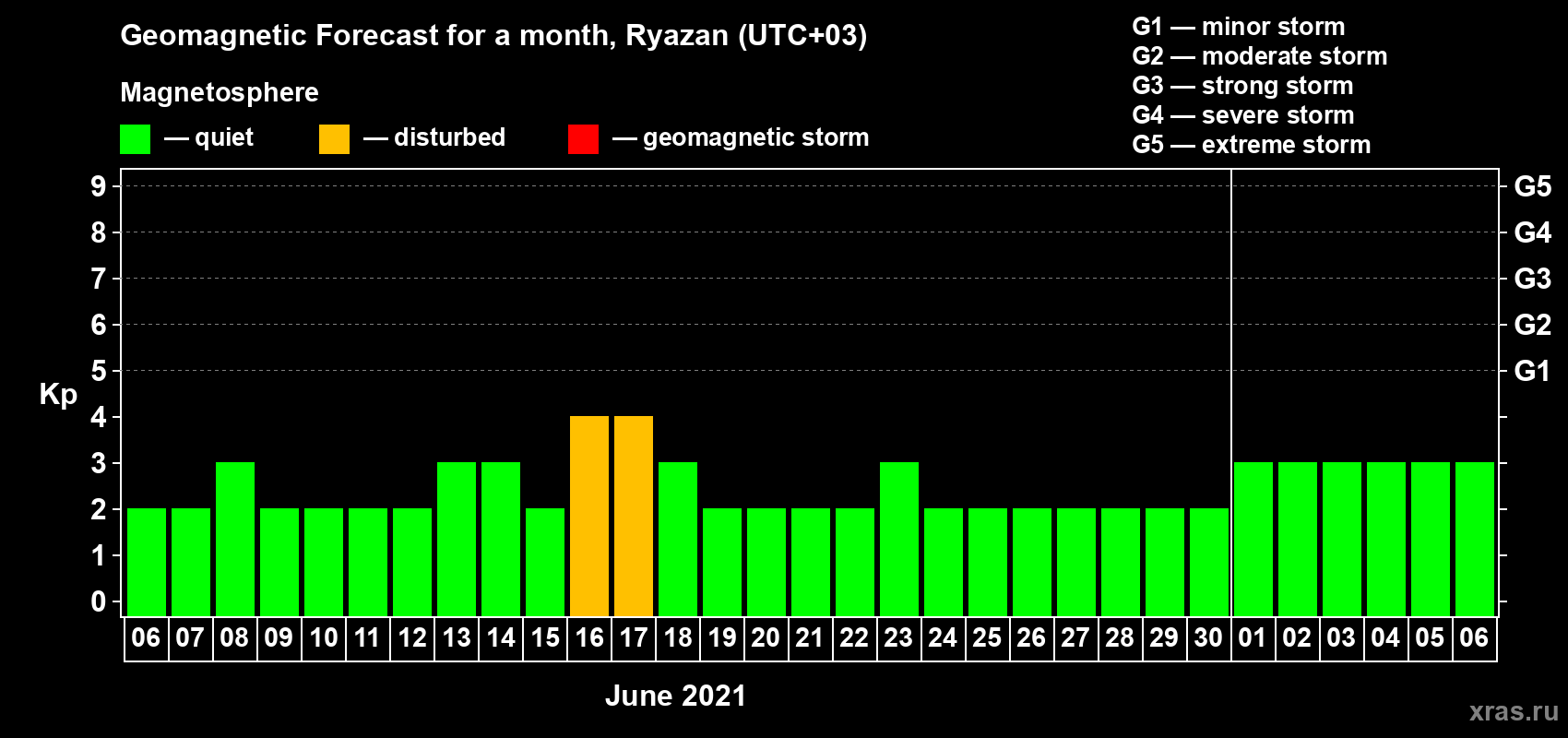The height and width of the screenshot is (738, 1568).
Task: Click the date cell '25'
Action: click(987, 638)
